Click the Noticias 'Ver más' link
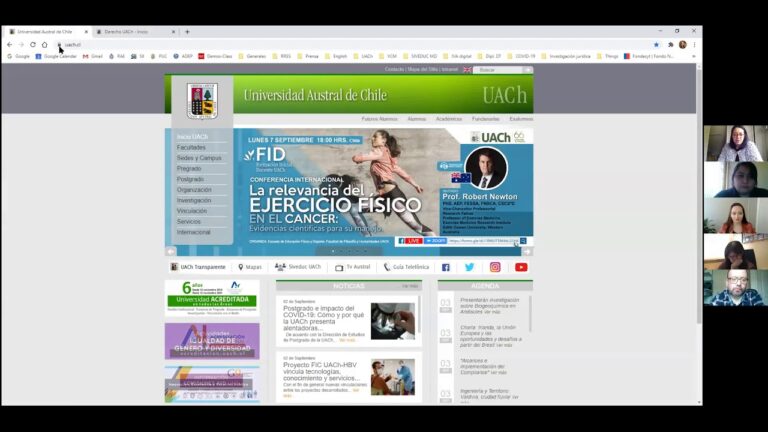The width and height of the screenshot is (768, 432). [x=410, y=286]
